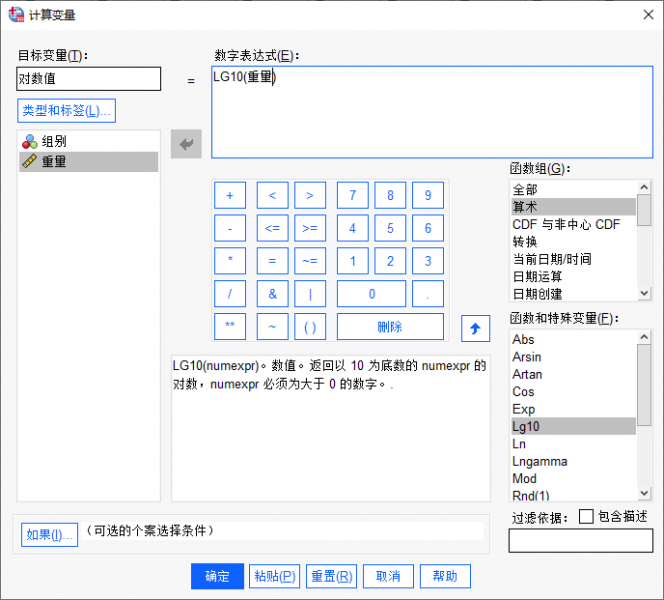
Task: Click the move-variable arrow button
Action: click(x=186, y=144)
